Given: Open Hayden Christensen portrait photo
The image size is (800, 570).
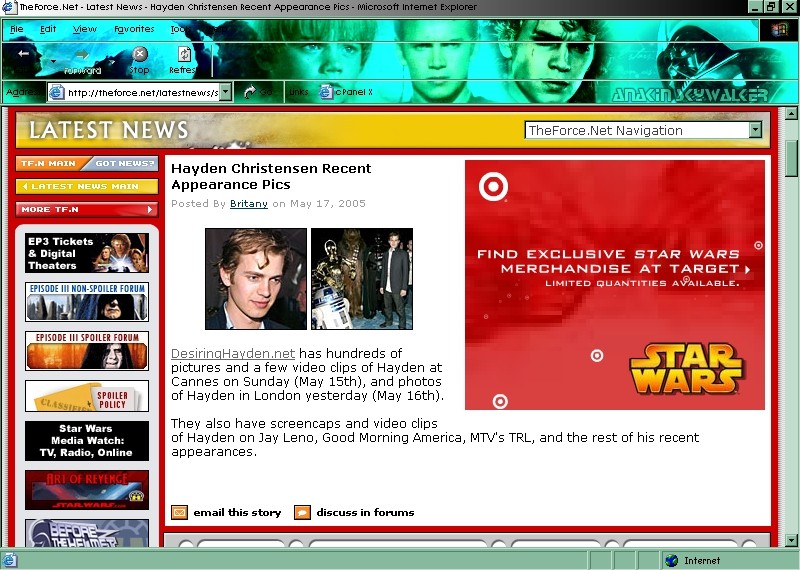Looking at the screenshot, I should click(x=256, y=279).
